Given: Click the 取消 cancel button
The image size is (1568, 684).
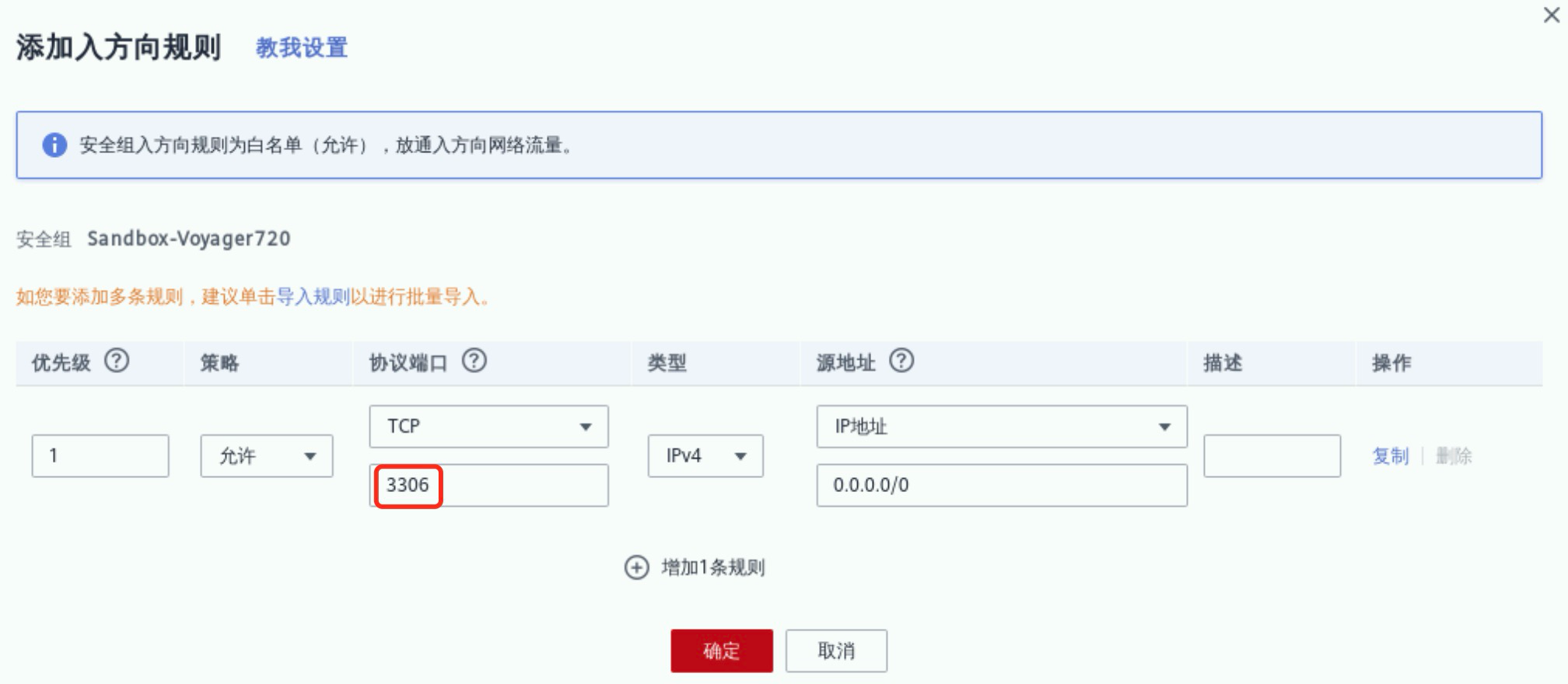Looking at the screenshot, I should [836, 651].
